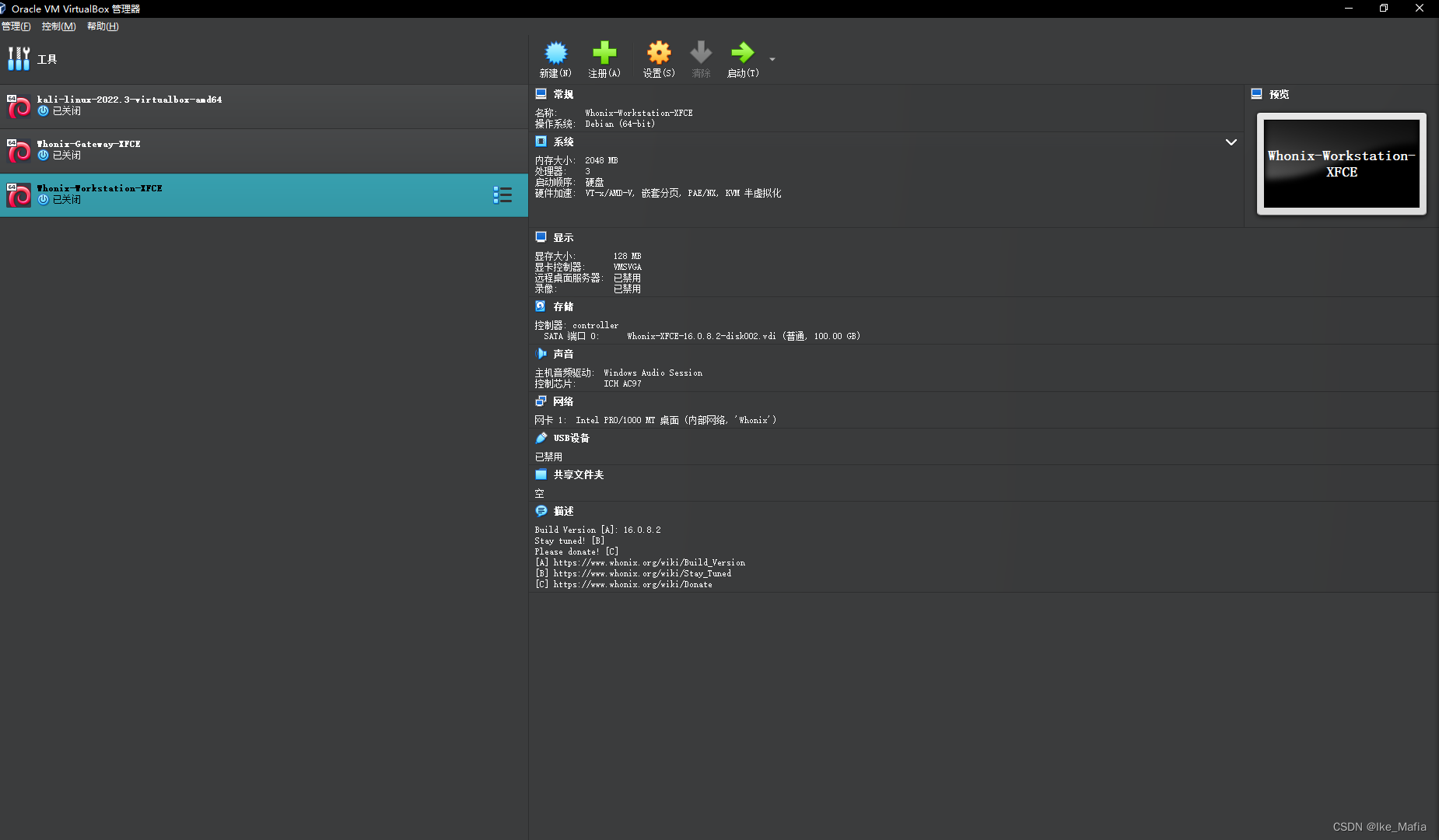The width and height of the screenshot is (1439, 840).
Task: Click the 系统 section chip icon
Action: pos(541,142)
